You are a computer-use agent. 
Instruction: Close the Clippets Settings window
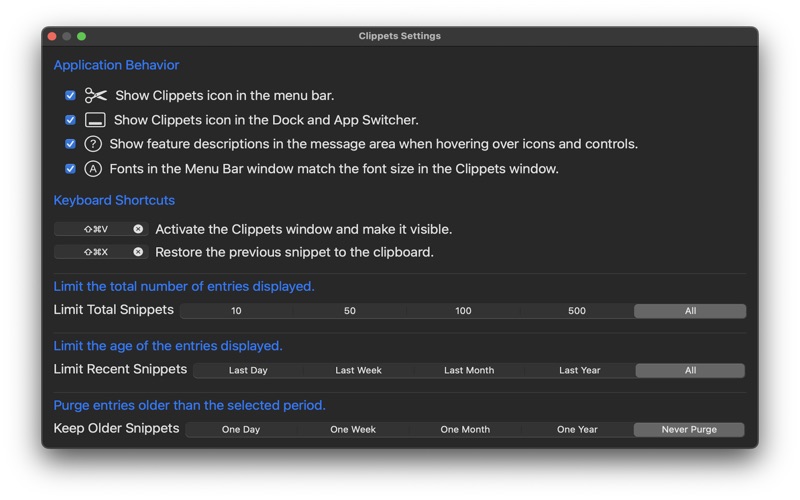[x=52, y=36]
